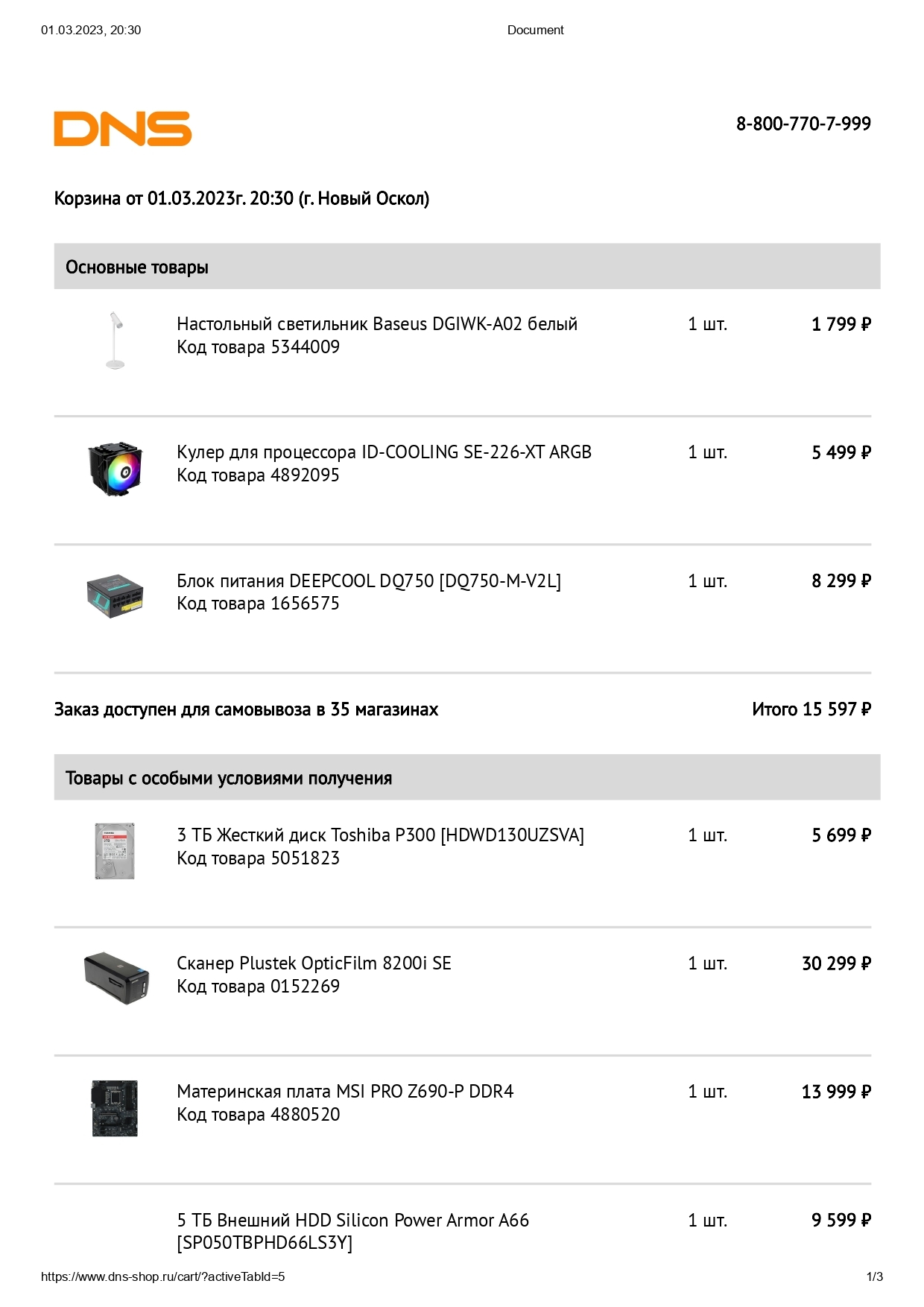Viewport: 924px width, 1307px height.
Task: Open the ID-COOLING SE-226-XT ARGB cooler title
Action: click(384, 452)
